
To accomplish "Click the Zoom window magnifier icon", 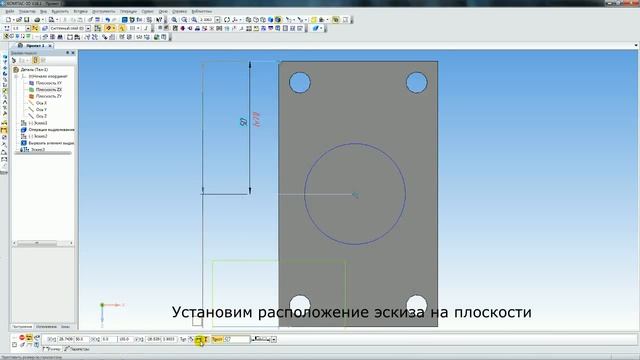I will click(x=184, y=20).
